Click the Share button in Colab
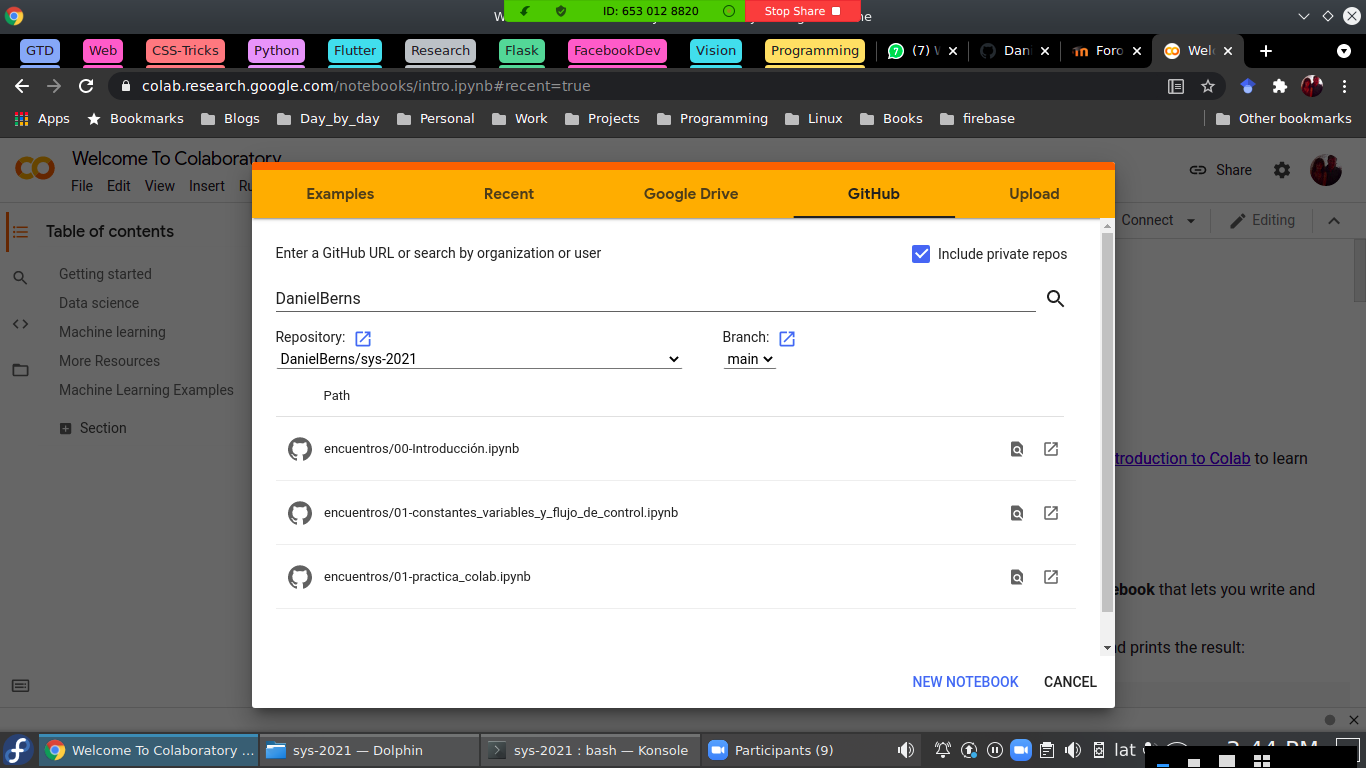 point(1220,170)
